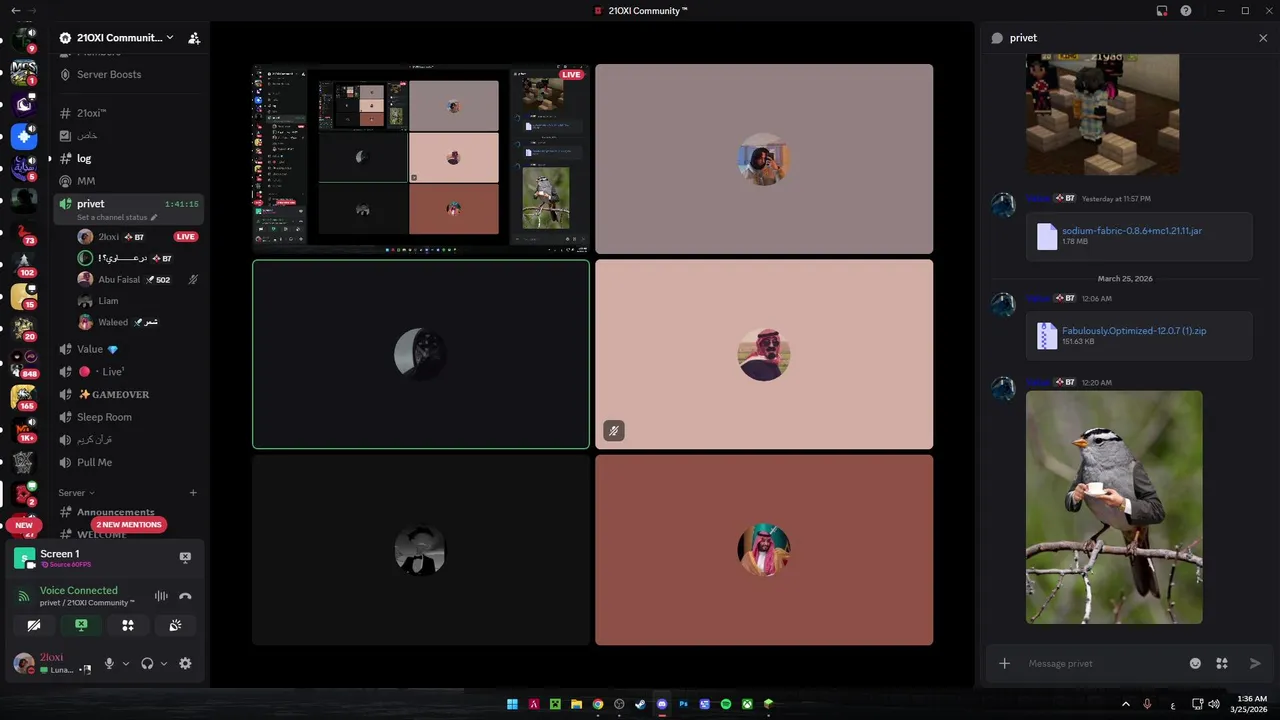The image size is (1280, 720).
Task: Toggle screen share button in the voice panel
Action: pyautogui.click(x=81, y=625)
